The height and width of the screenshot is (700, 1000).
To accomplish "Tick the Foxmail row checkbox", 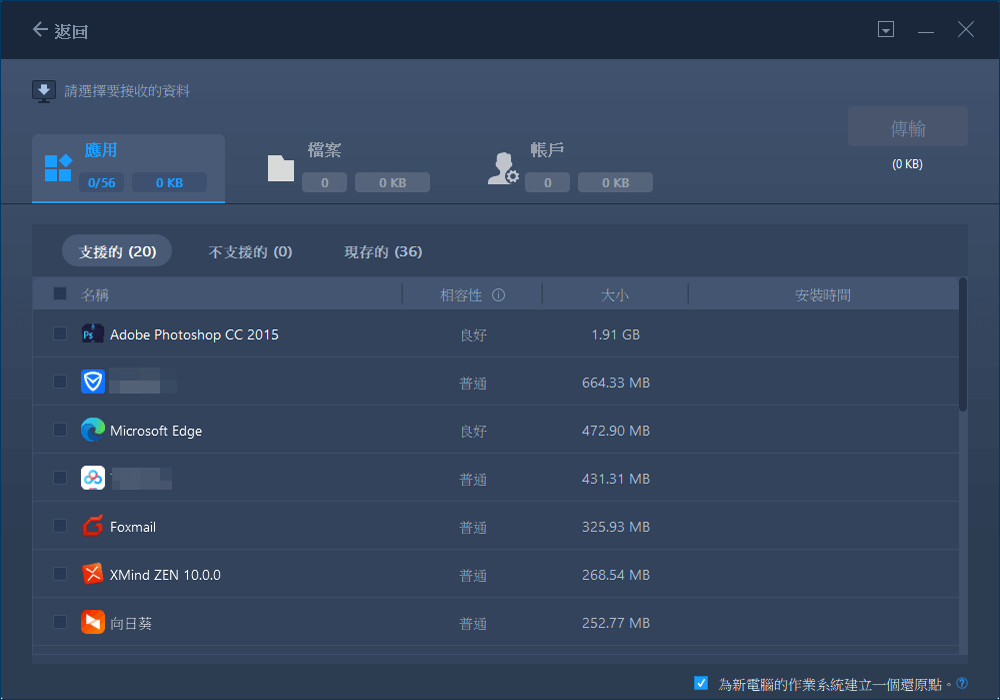I will pyautogui.click(x=60, y=526).
